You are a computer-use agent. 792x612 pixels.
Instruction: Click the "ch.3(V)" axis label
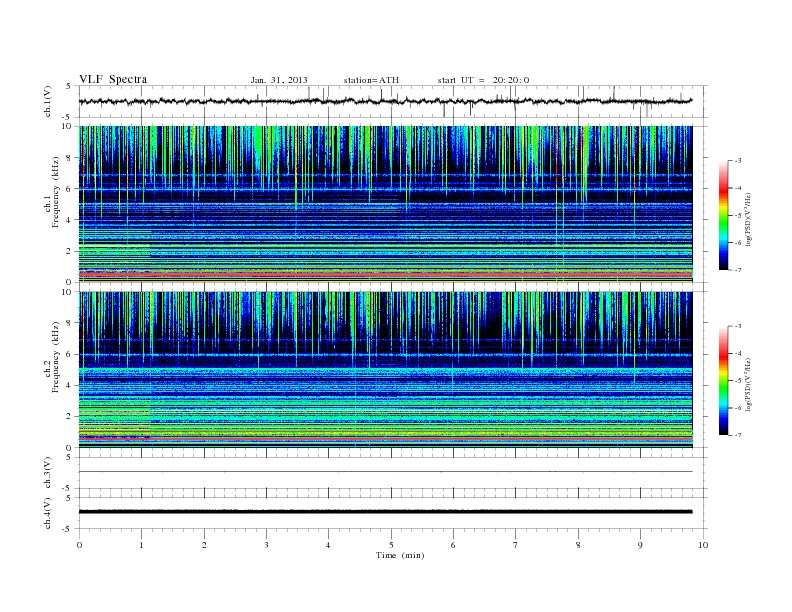47,473
